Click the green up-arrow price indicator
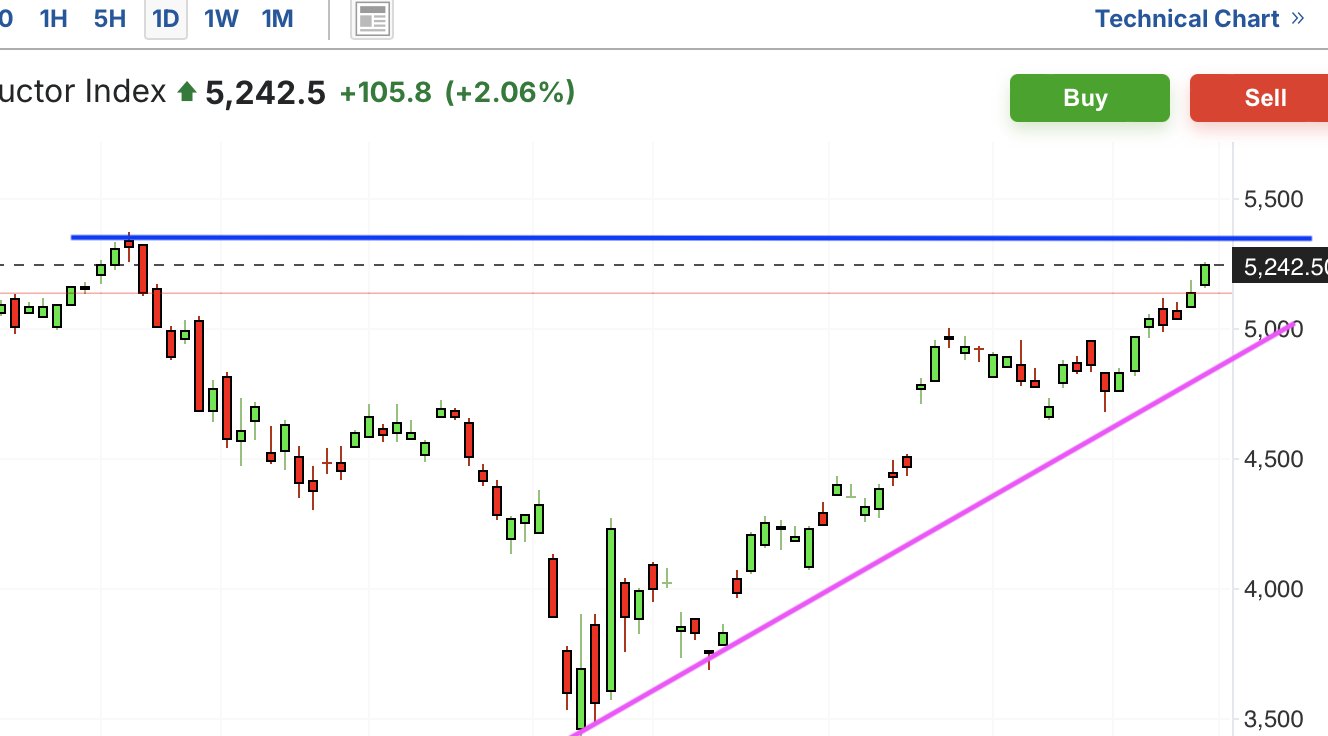The width and height of the screenshot is (1328, 736). click(x=186, y=93)
